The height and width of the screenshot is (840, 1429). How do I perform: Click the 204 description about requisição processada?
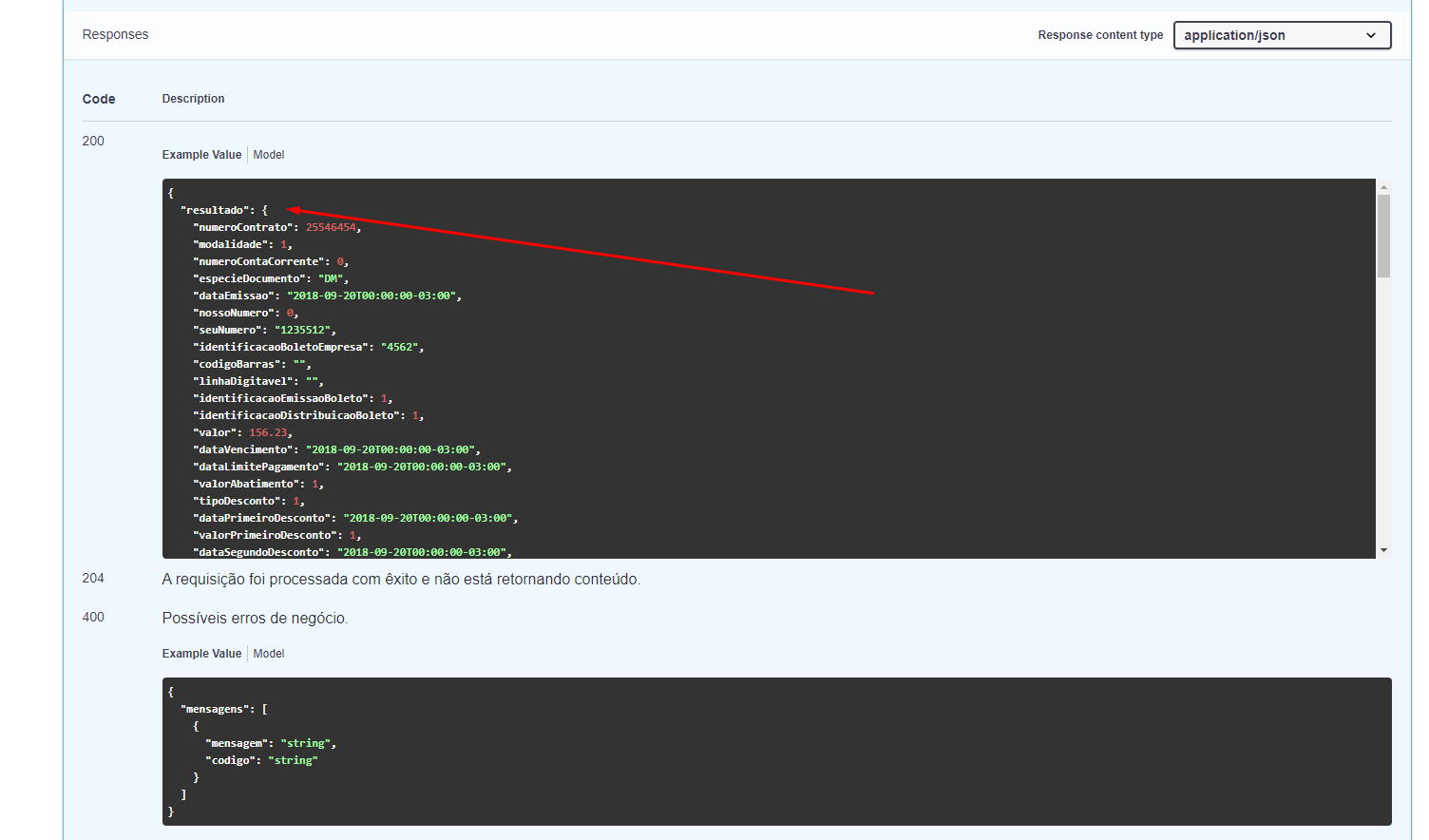pyautogui.click(x=401, y=579)
